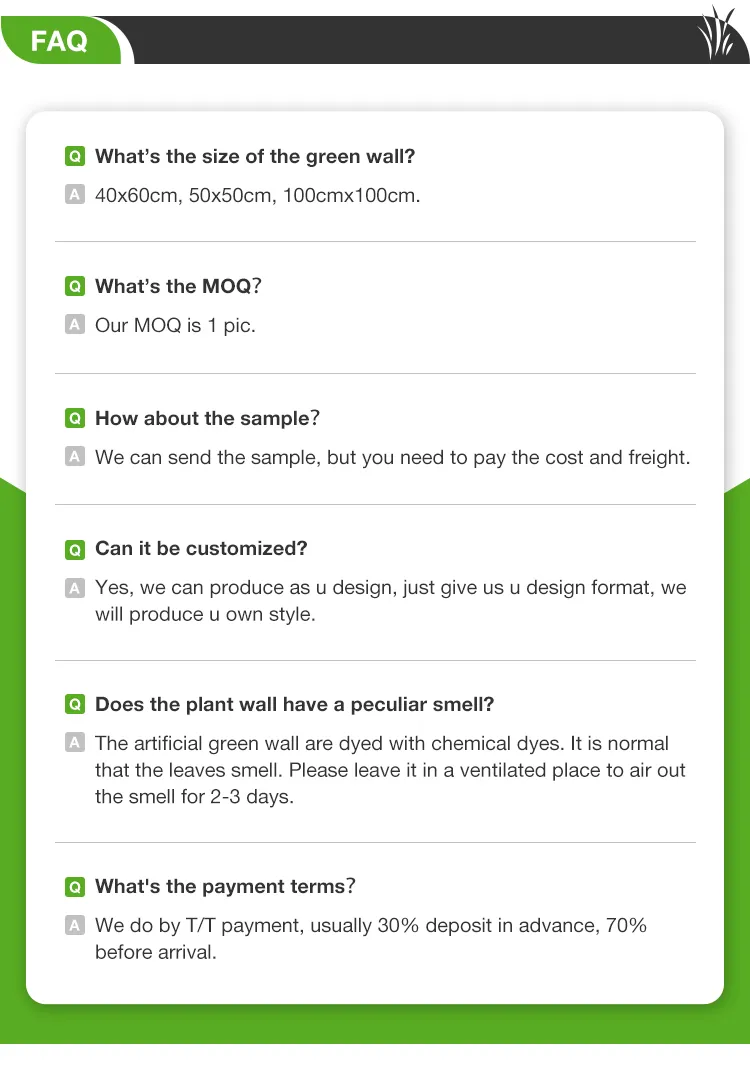Click the Q icon next to MOQ question
Screen dimensions: 750x1071
pos(75,287)
